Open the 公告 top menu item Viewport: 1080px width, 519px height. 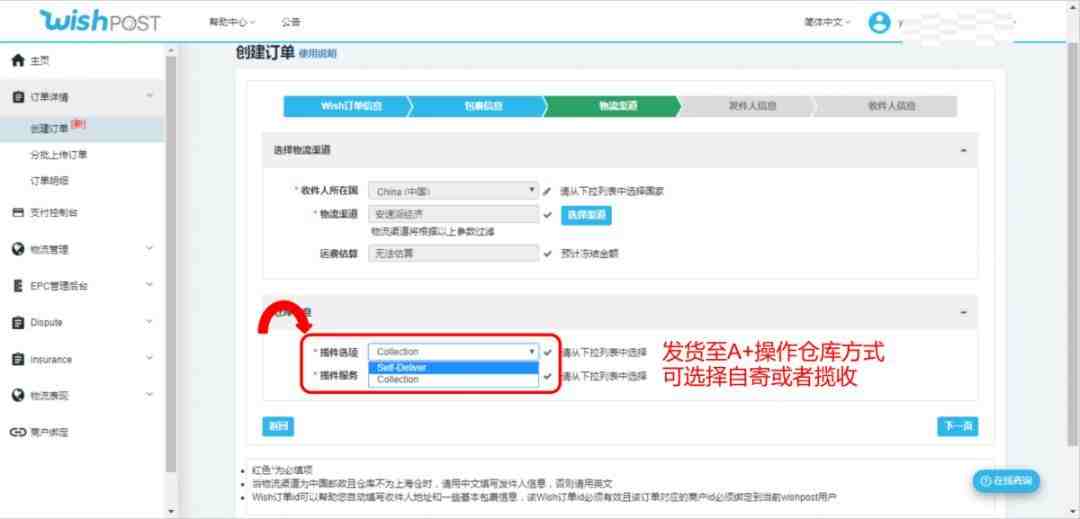[x=291, y=22]
